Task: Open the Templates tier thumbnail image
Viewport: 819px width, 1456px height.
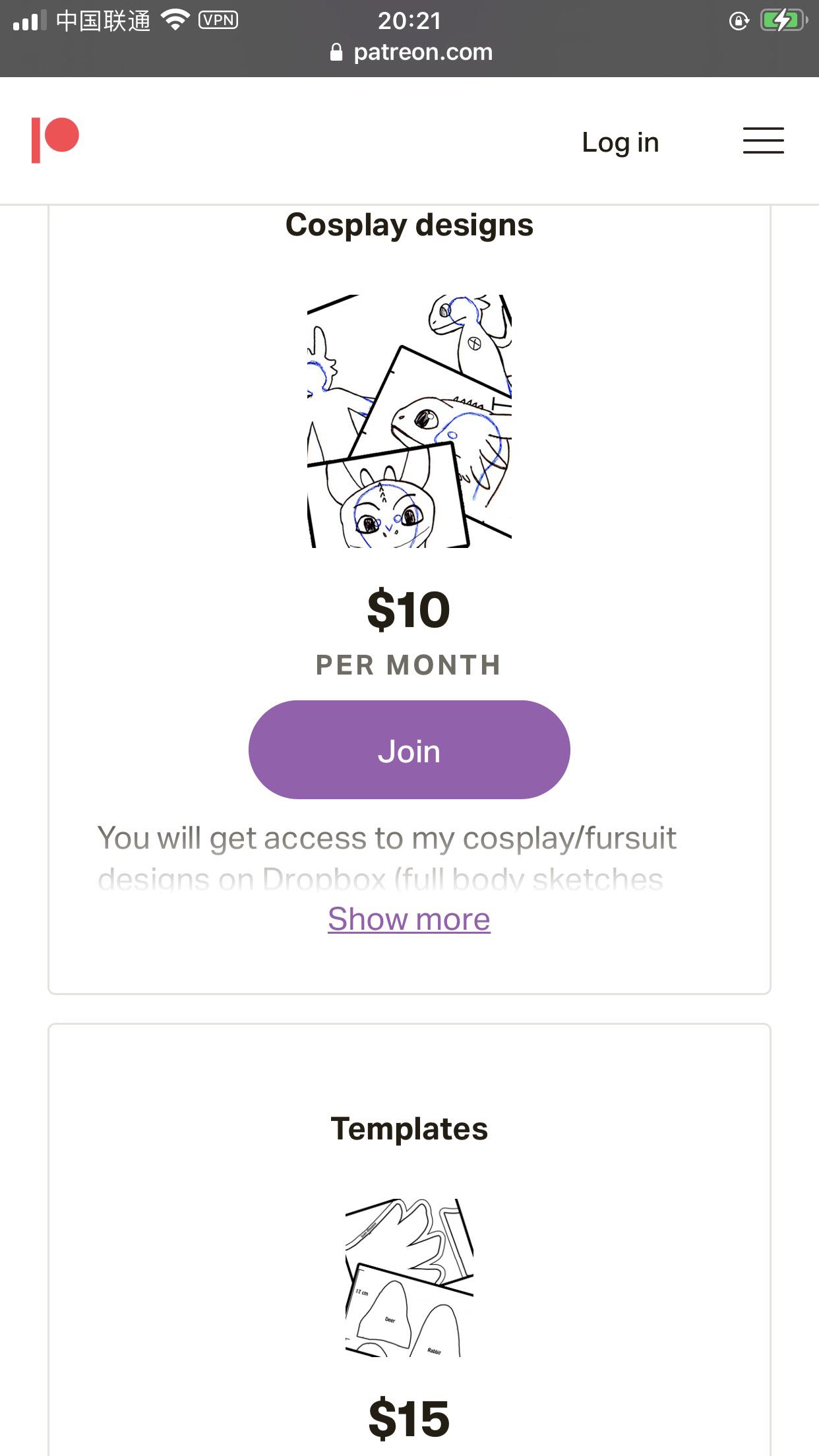Action: coord(409,1277)
